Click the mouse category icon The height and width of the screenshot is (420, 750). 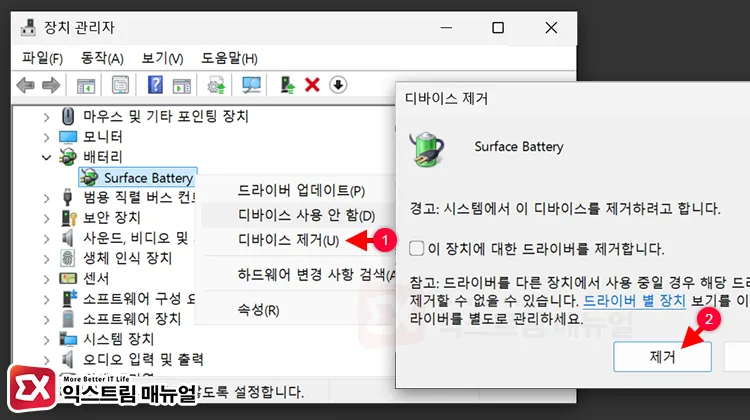coord(68,116)
